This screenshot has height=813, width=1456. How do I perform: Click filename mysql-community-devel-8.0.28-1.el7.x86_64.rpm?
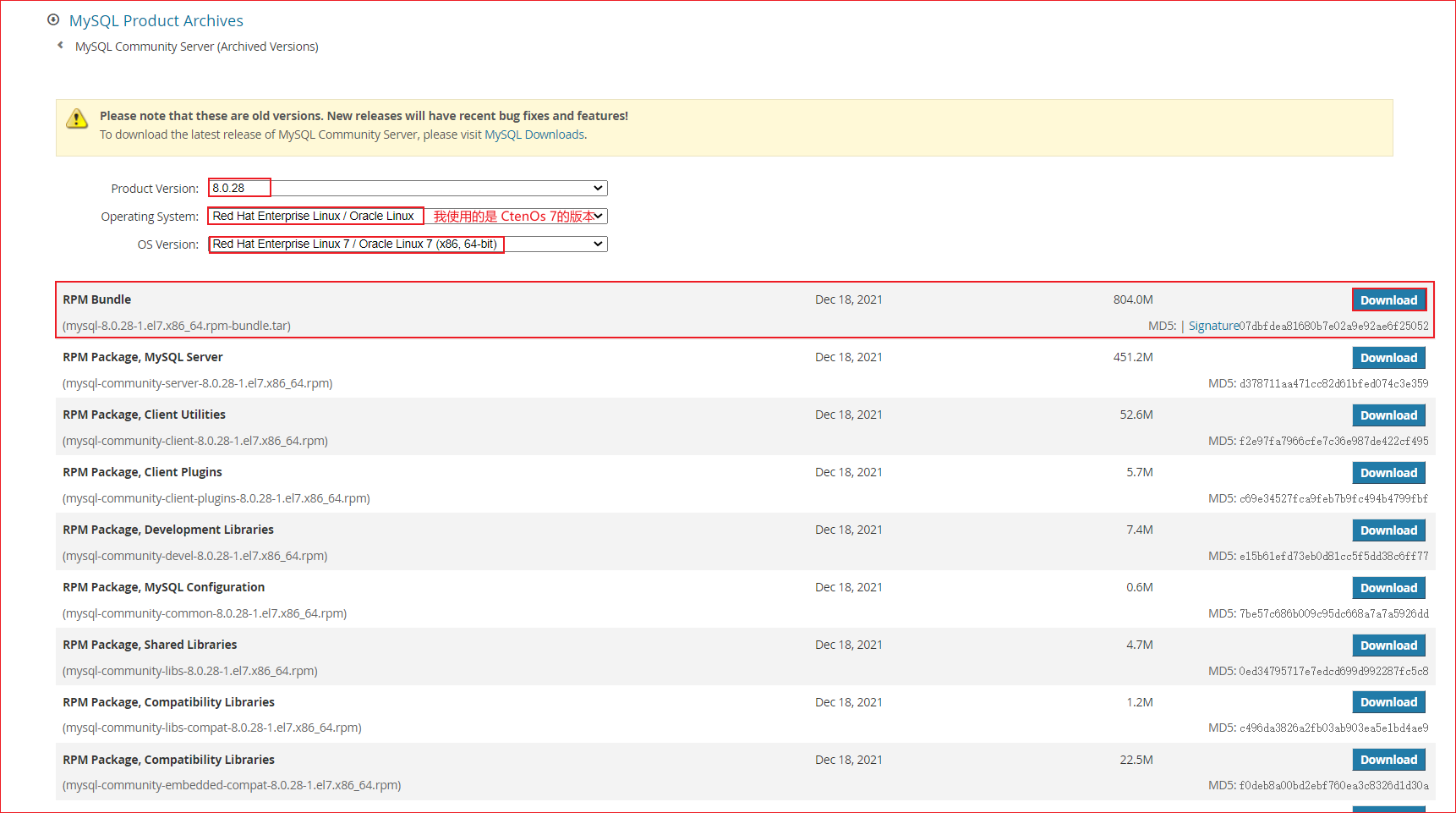(x=195, y=556)
